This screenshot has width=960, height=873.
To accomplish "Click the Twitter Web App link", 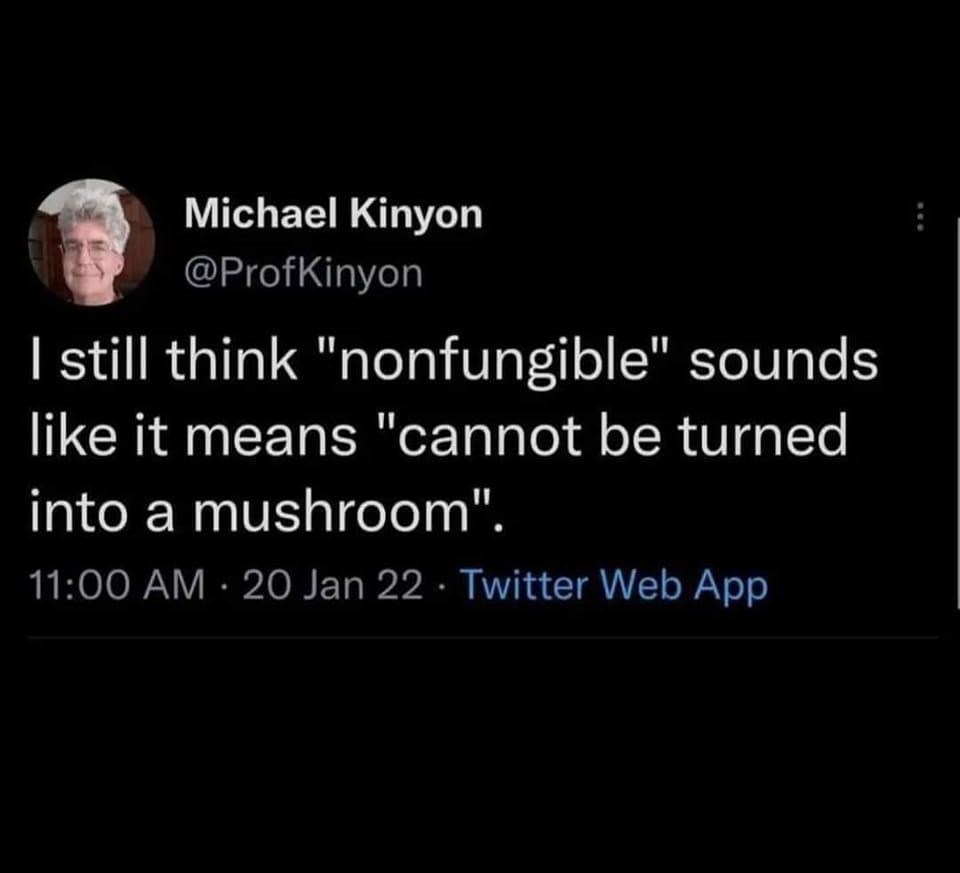I will [612, 586].
